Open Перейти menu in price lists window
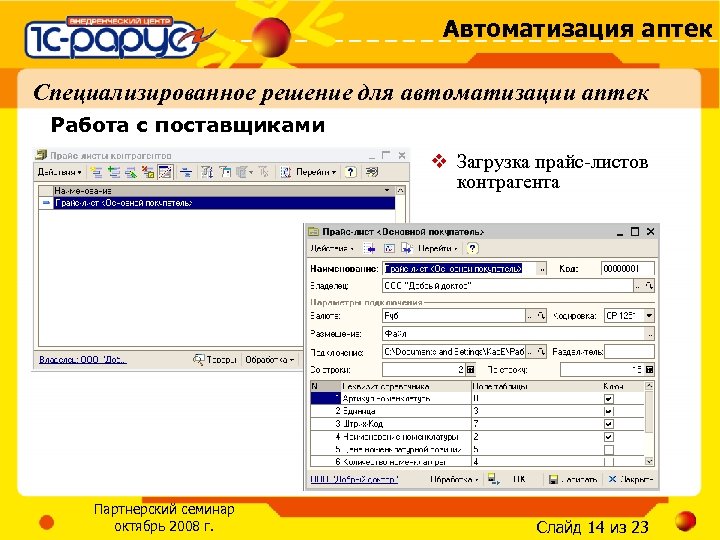The height and width of the screenshot is (540, 720). pyautogui.click(x=316, y=172)
